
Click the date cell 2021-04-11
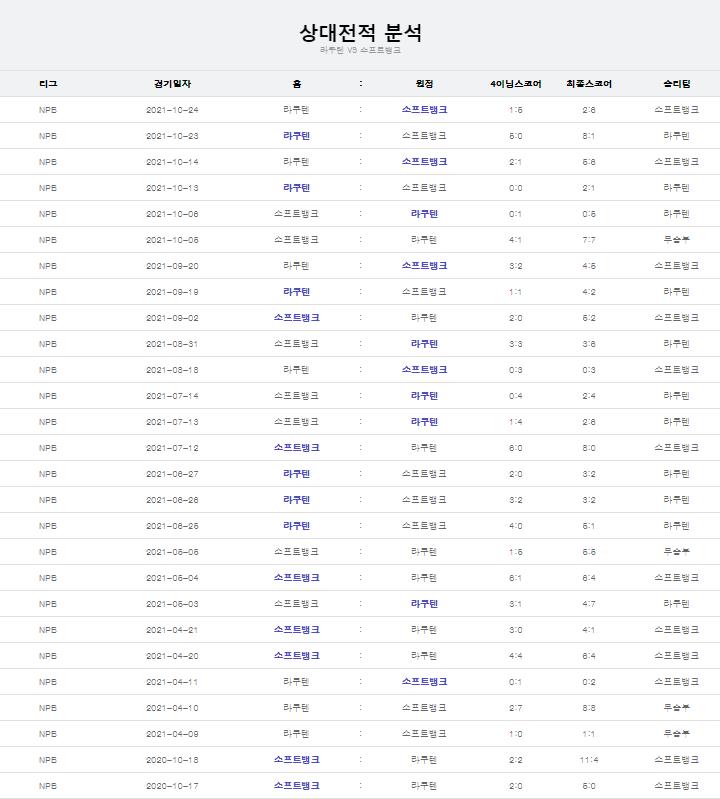[172, 682]
